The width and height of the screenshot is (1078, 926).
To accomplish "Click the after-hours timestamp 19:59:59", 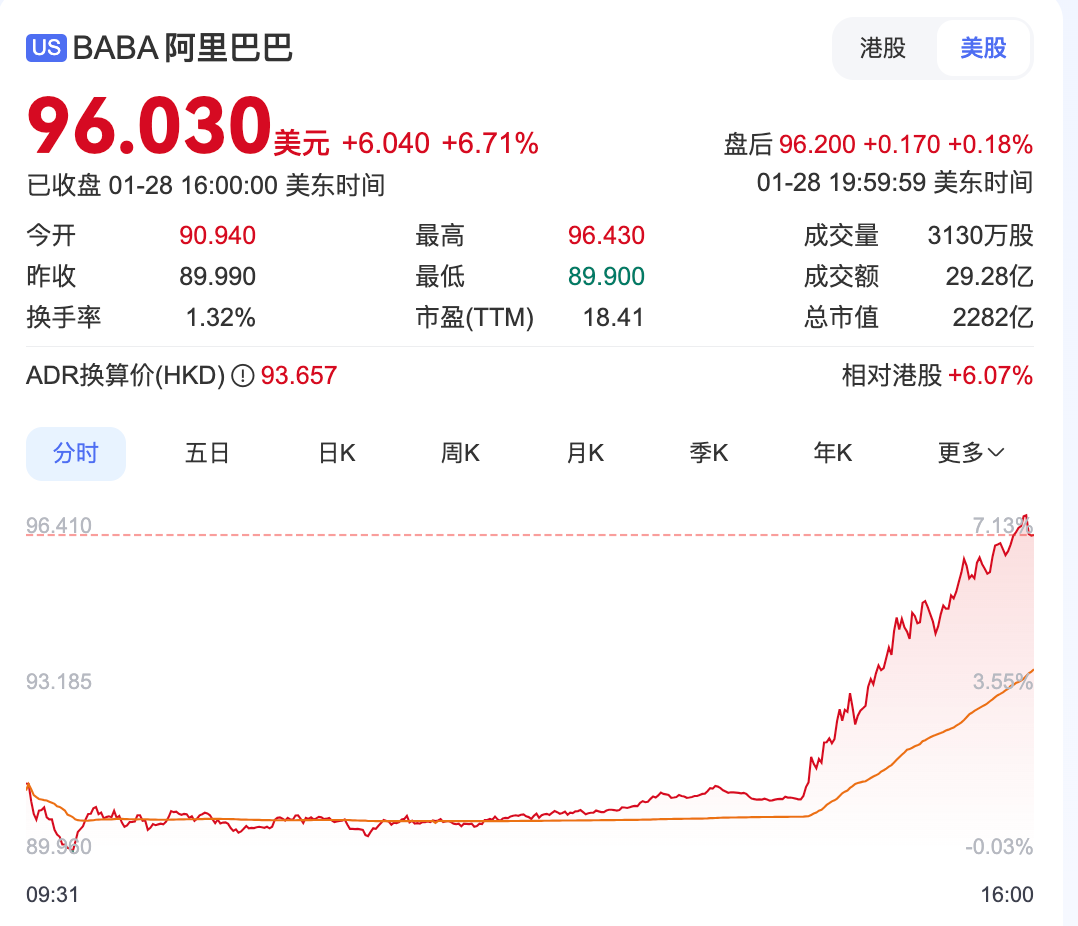I will click(894, 183).
